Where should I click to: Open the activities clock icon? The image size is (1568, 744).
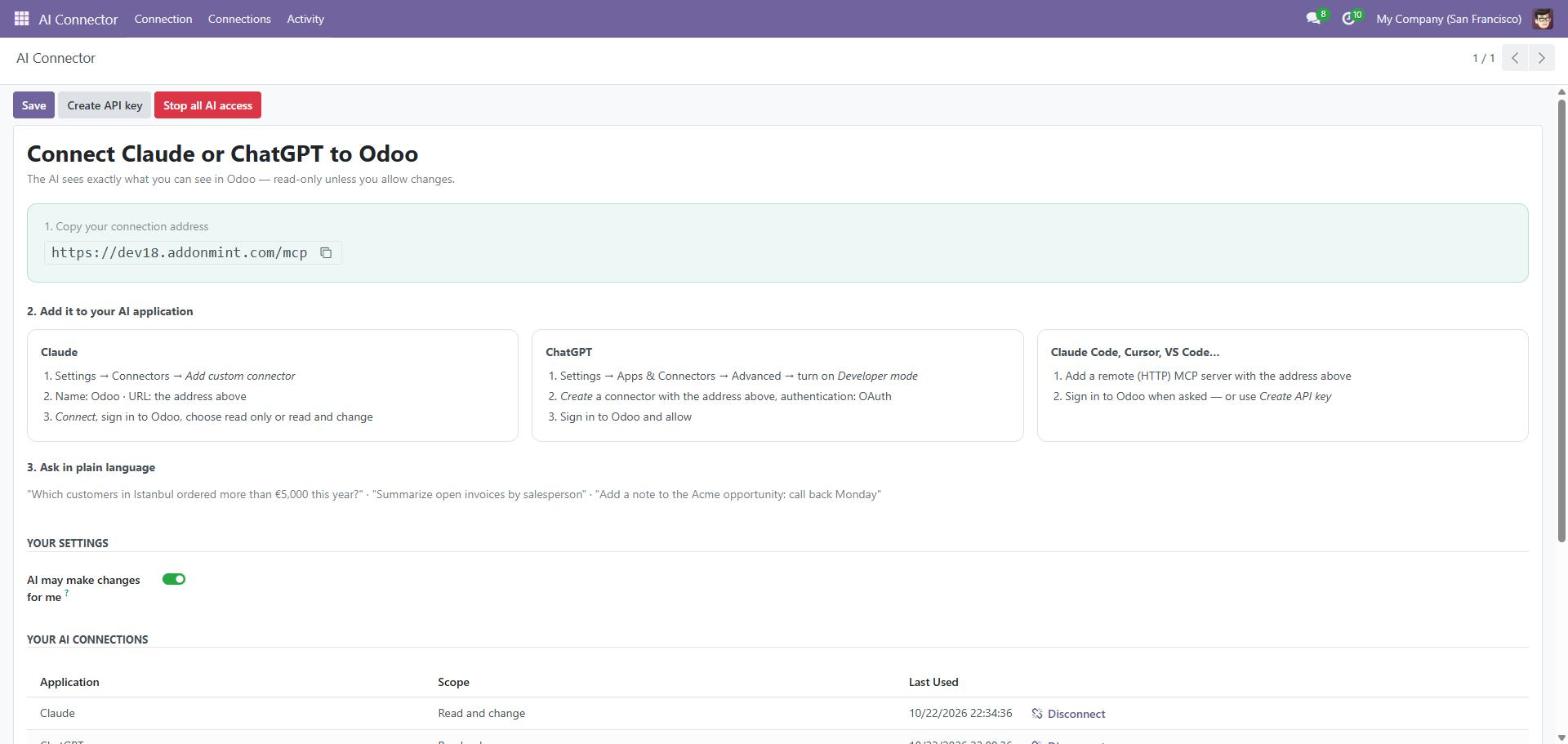pyautogui.click(x=1348, y=19)
